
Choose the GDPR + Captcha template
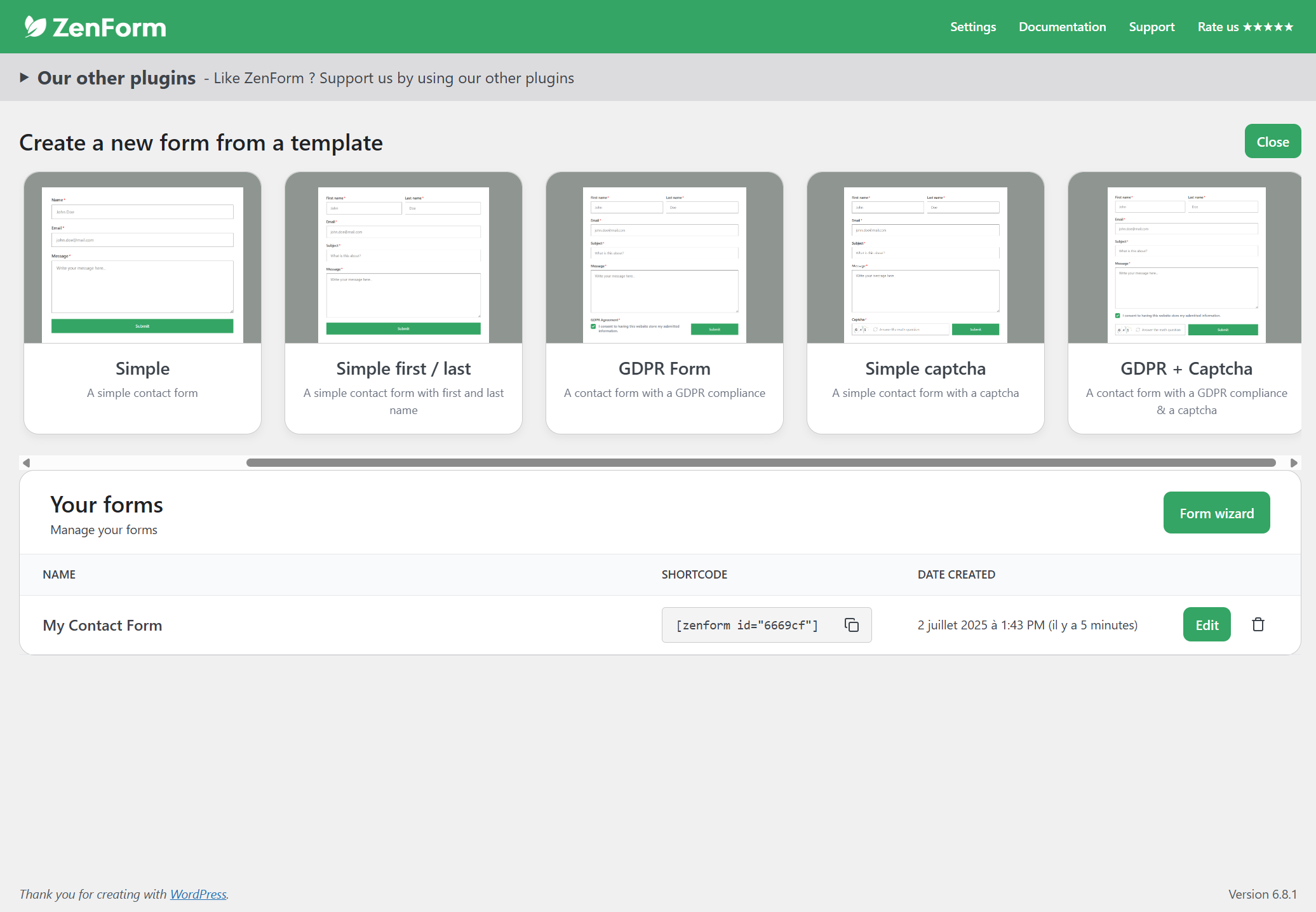coord(1185,303)
